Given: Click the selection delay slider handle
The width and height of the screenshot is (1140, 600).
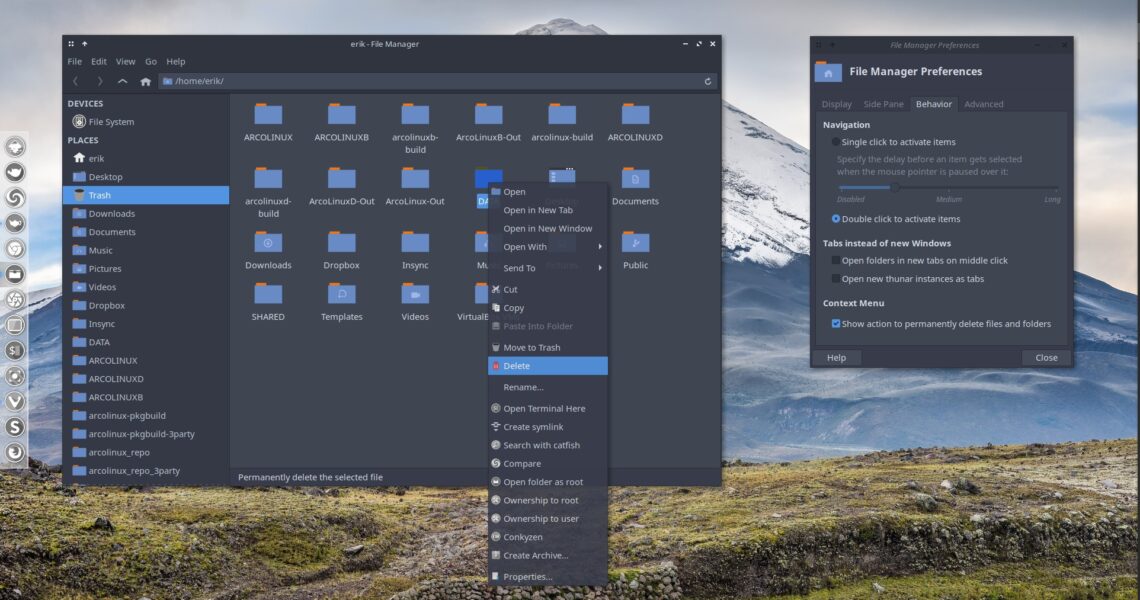Looking at the screenshot, I should tap(895, 187).
